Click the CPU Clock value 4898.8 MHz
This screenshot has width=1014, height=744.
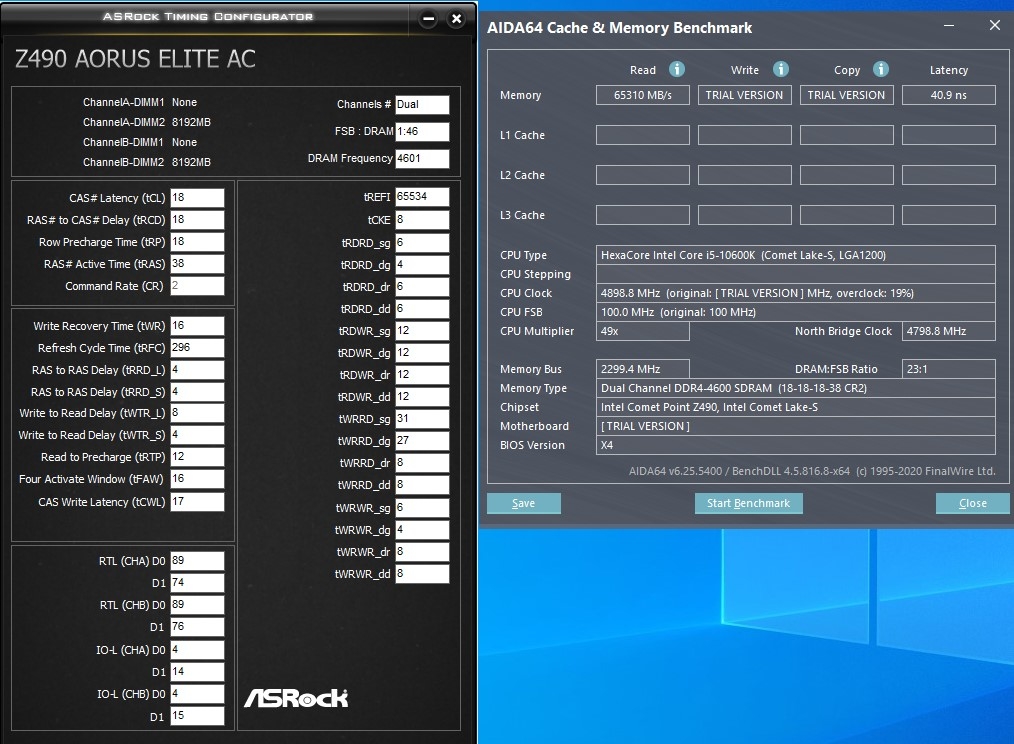[795, 293]
